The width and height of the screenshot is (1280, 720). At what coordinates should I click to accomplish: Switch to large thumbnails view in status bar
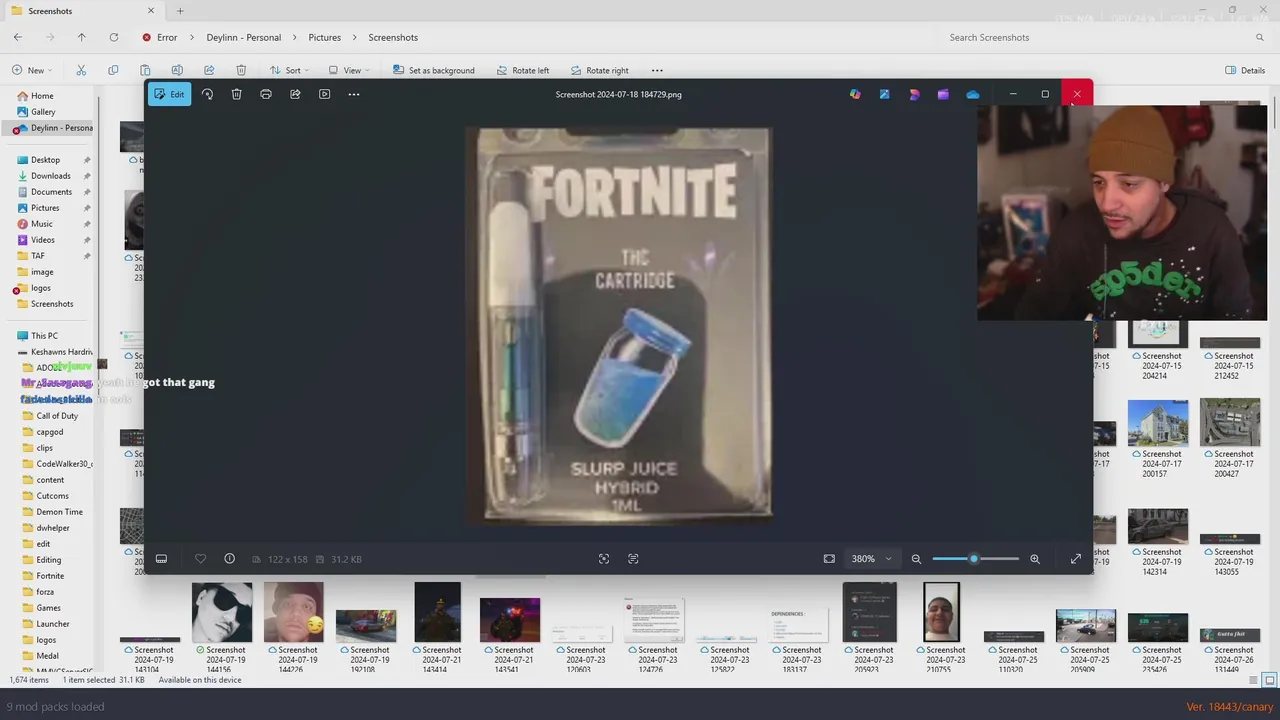(x=1270, y=680)
